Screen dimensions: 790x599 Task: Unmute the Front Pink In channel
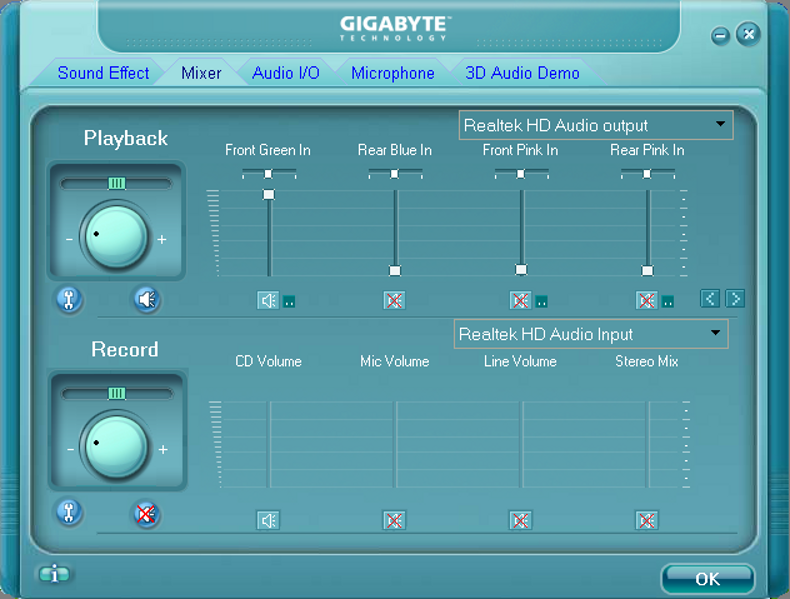click(x=520, y=301)
